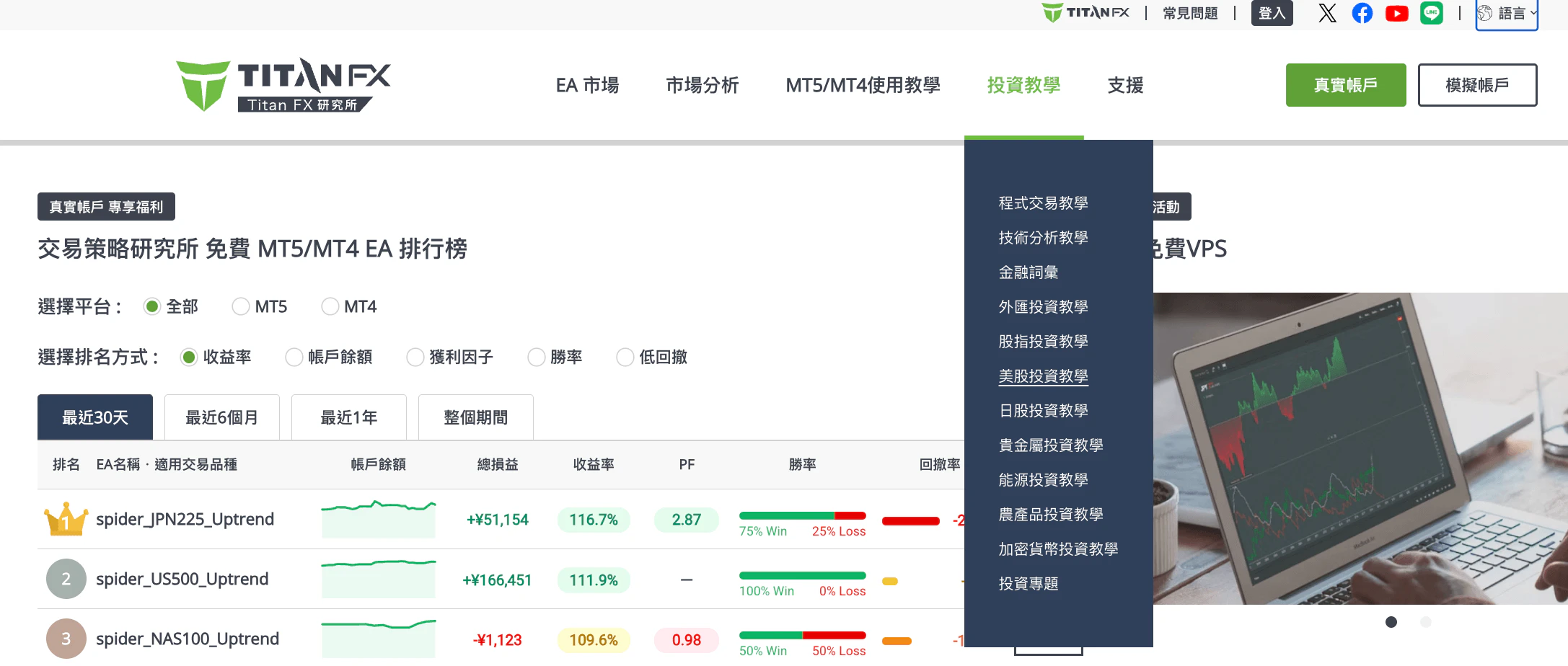Expand the 投資教學 navigation menu
The width and height of the screenshot is (1568, 666).
tap(1023, 85)
